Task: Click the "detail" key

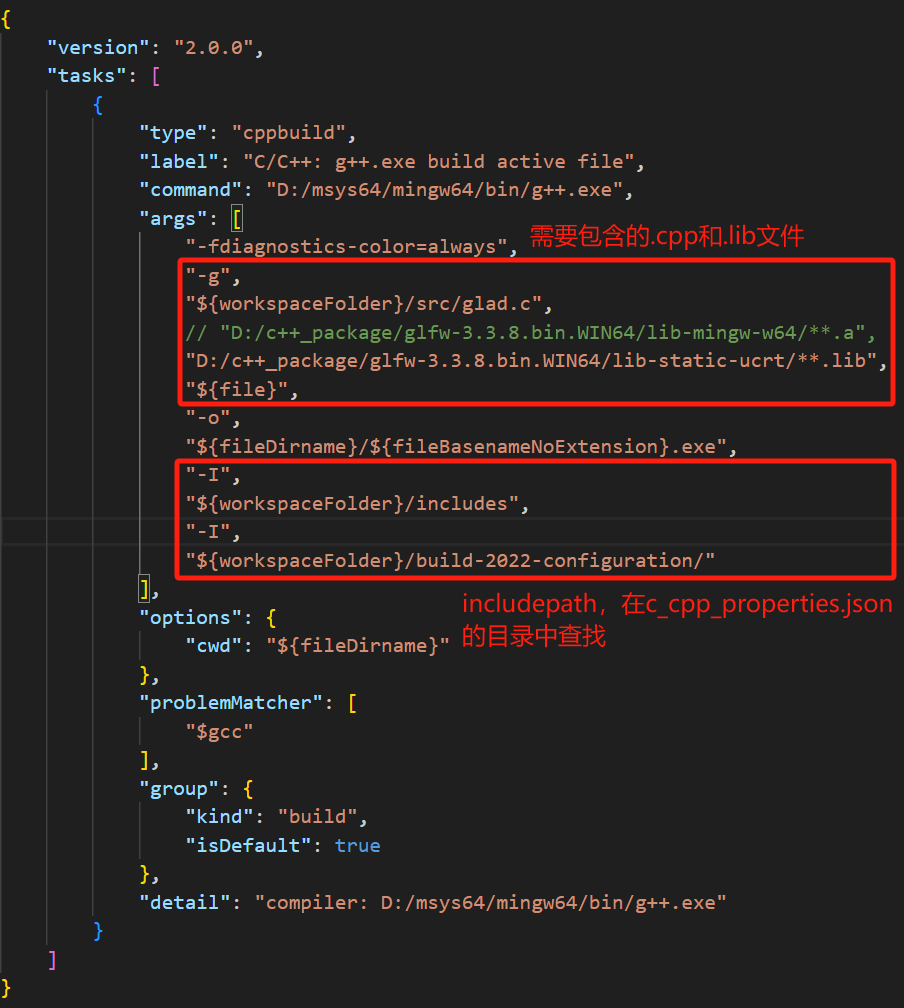Action: point(185,903)
